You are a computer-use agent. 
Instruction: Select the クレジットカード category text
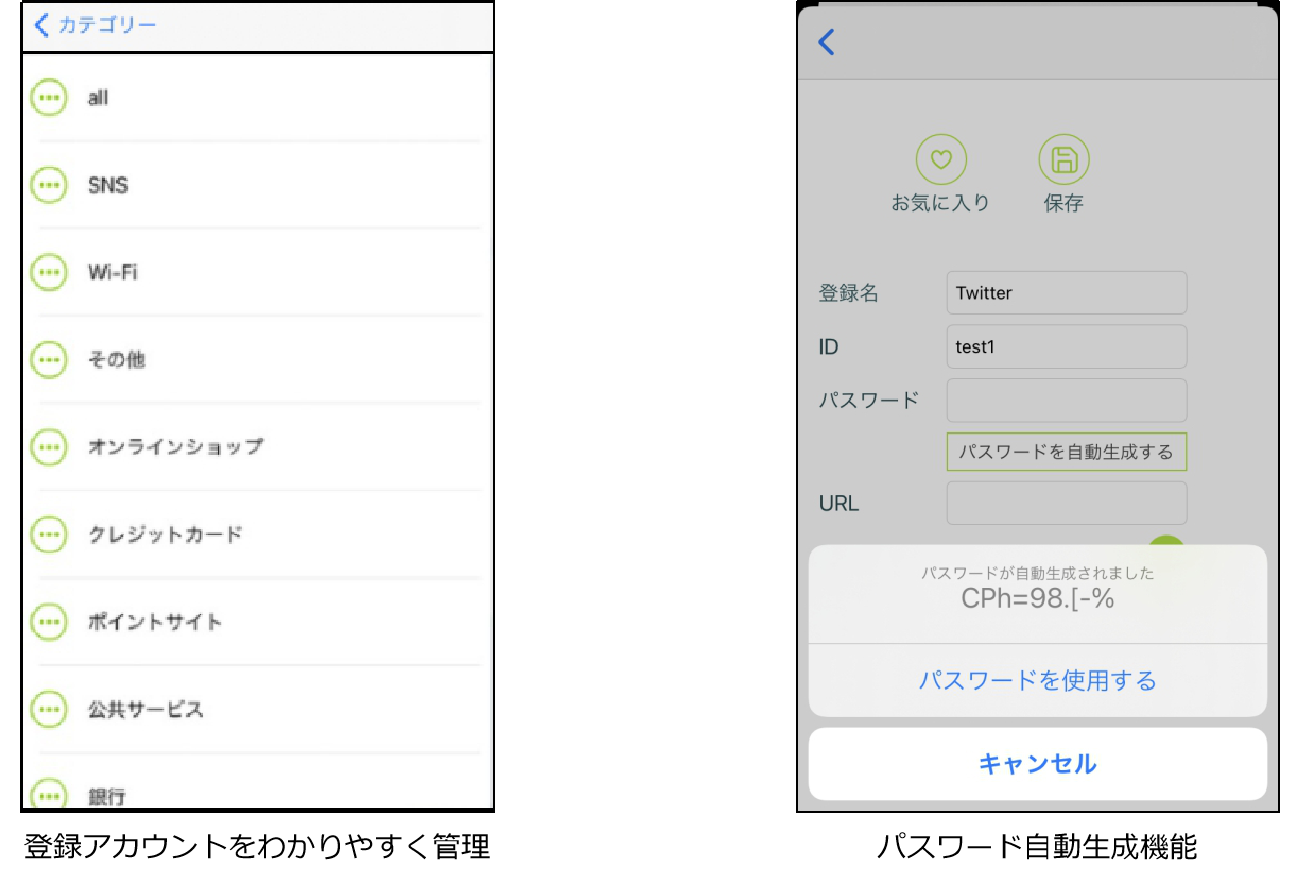pos(166,534)
